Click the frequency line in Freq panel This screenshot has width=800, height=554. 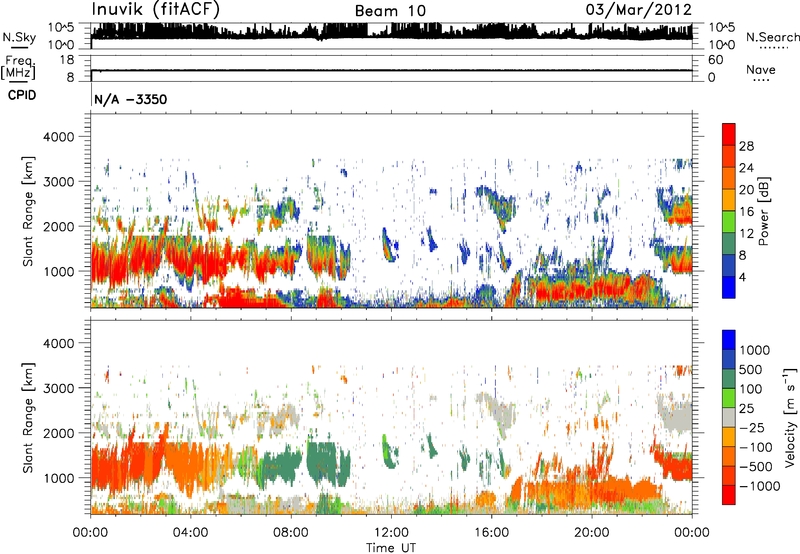391,70
